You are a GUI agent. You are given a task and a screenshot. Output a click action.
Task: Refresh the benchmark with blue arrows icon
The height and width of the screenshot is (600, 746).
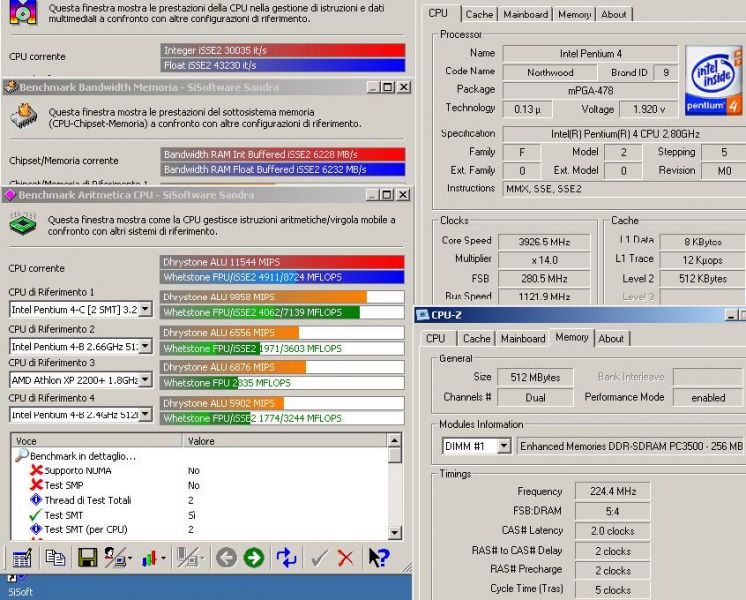tap(286, 558)
